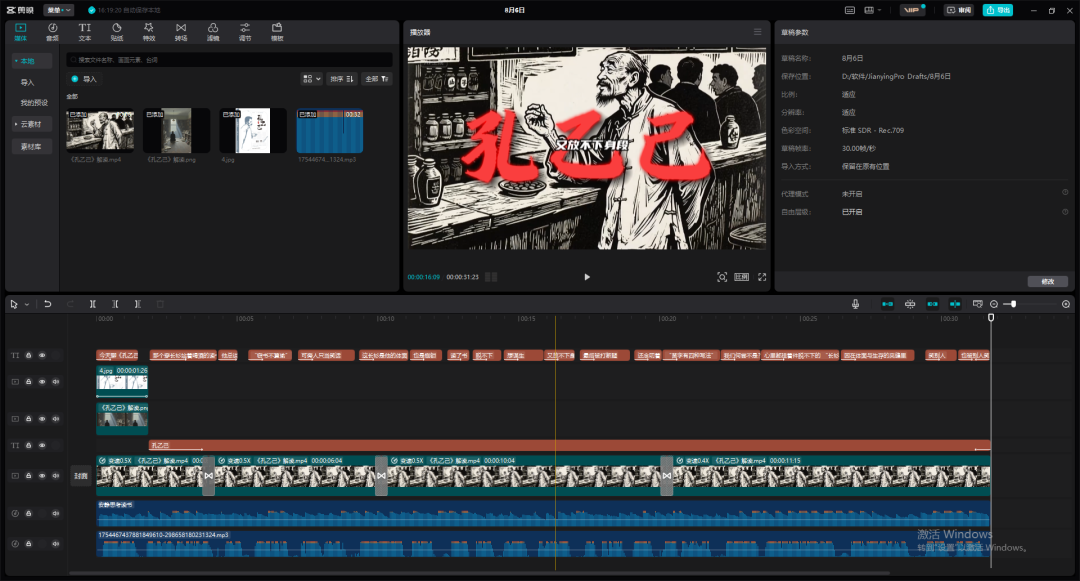1080x581 pixels.
Task: Open the 模板 (Templates) tab
Action: [x=277, y=32]
